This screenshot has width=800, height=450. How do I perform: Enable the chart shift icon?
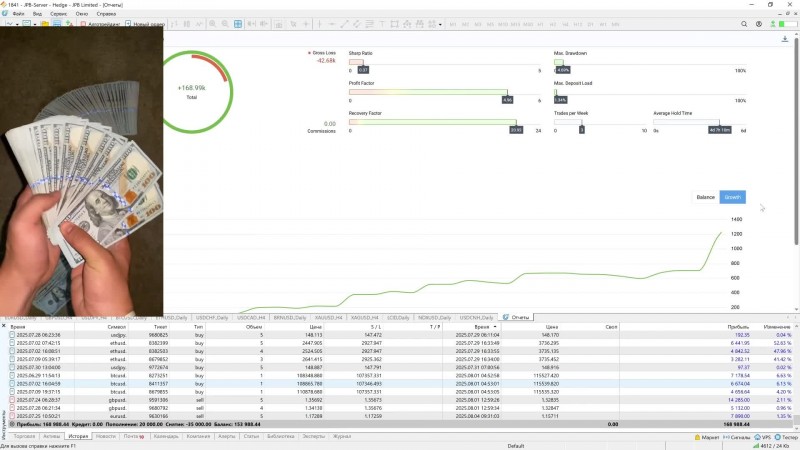click(264, 24)
